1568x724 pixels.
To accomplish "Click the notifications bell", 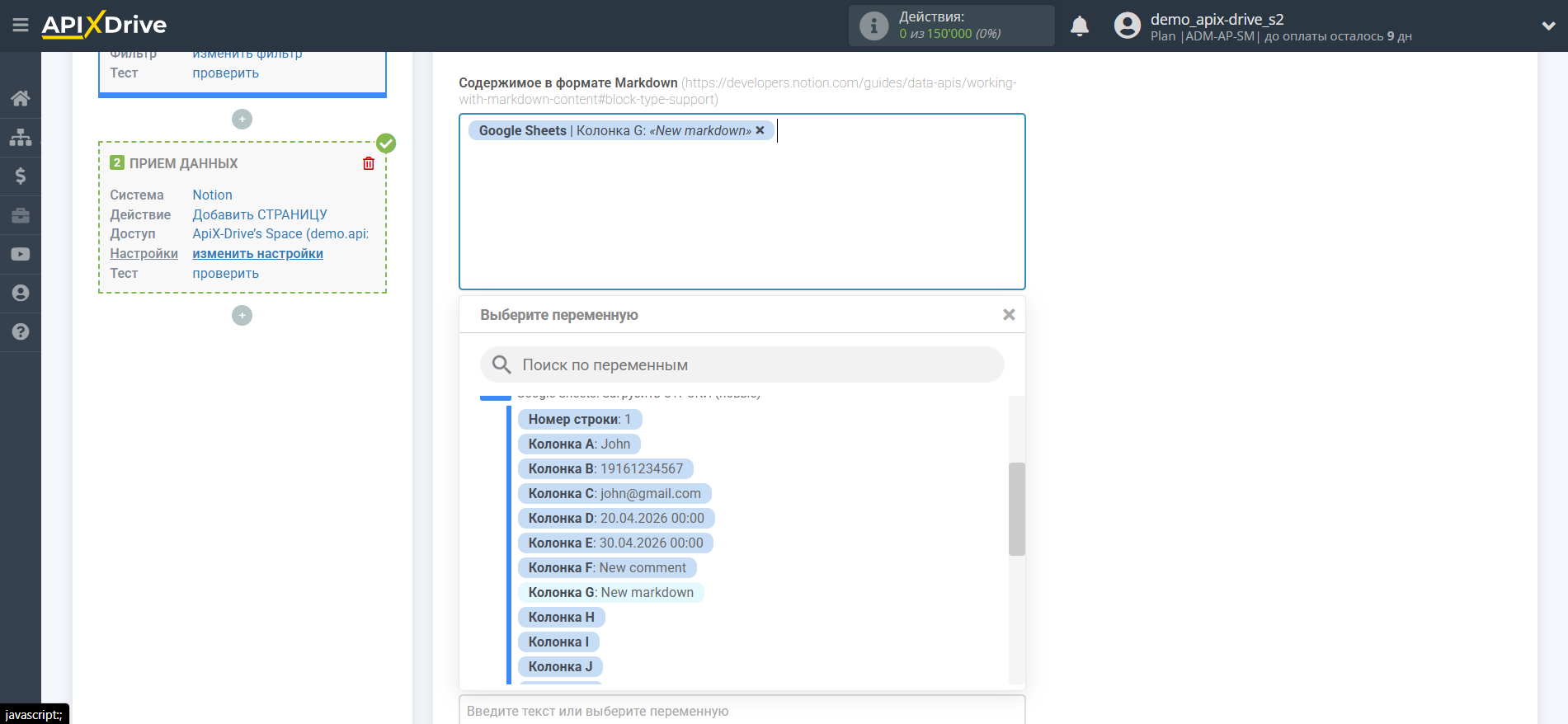I will click(x=1079, y=26).
